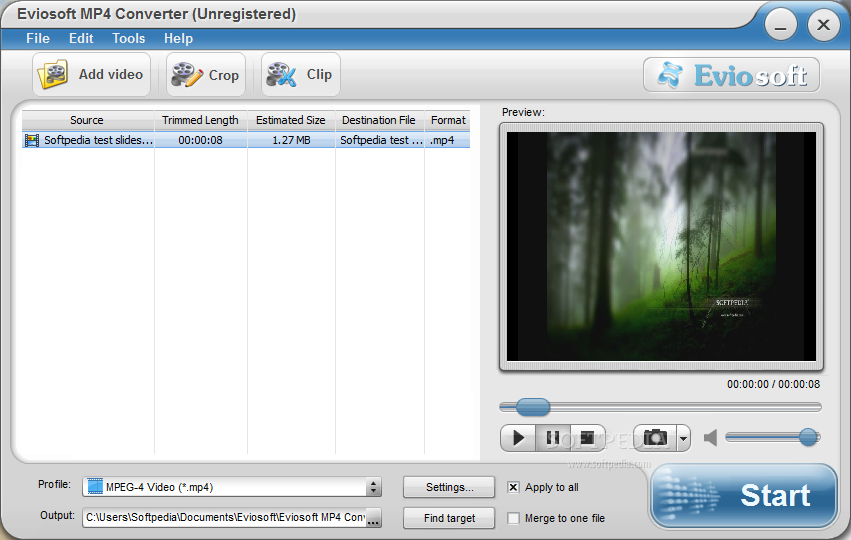The image size is (851, 540).
Task: Mute audio with the speaker icon
Action: 710,438
